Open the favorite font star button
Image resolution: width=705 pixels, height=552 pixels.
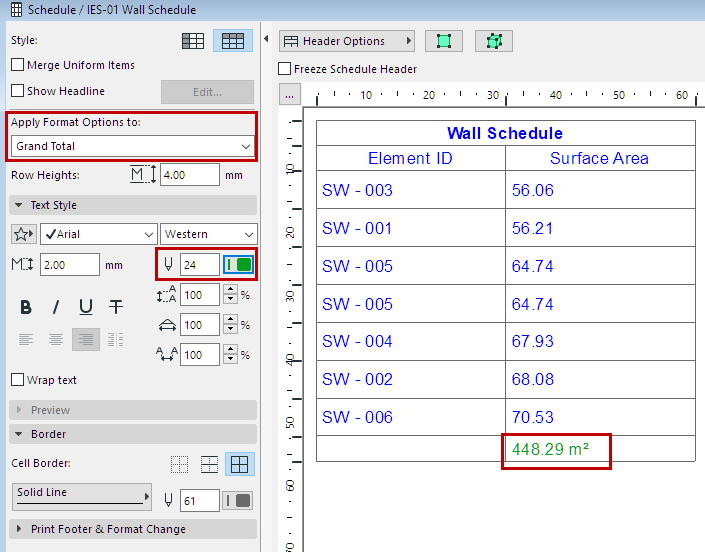point(23,234)
